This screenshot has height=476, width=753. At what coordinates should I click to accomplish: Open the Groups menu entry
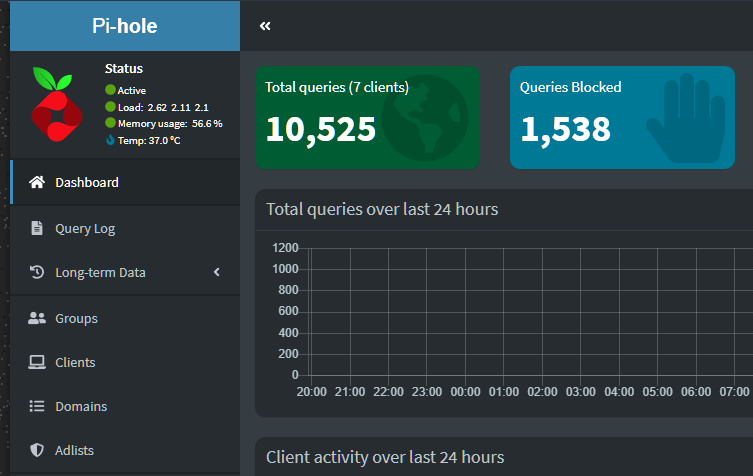pos(125,318)
